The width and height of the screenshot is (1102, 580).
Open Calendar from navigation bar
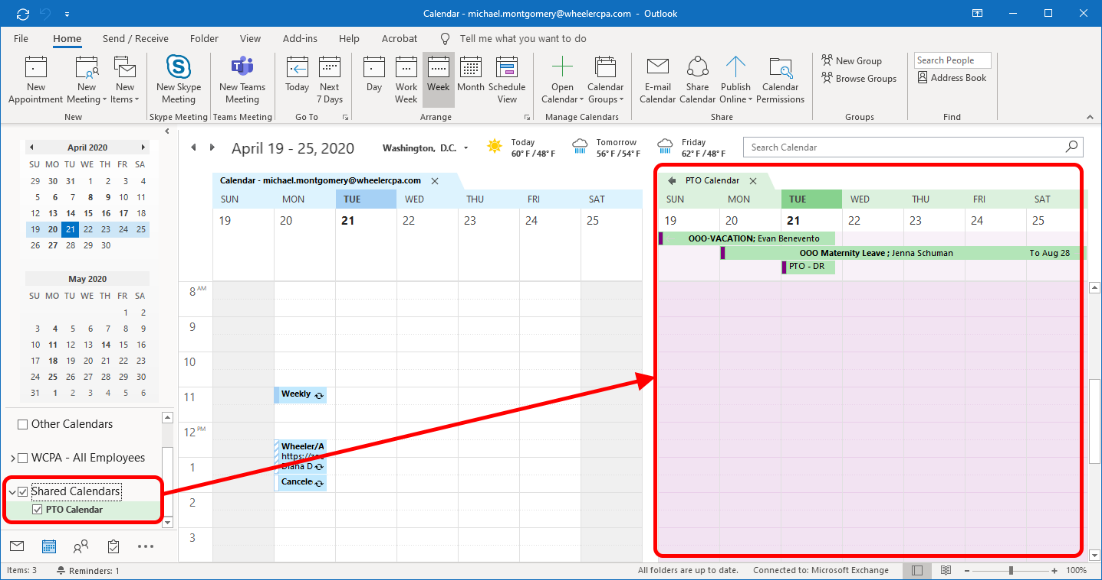(x=48, y=546)
